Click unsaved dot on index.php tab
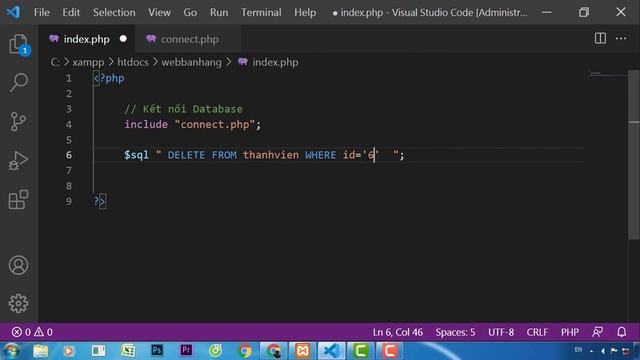Screen dimensions: 640x360 click(x=123, y=39)
